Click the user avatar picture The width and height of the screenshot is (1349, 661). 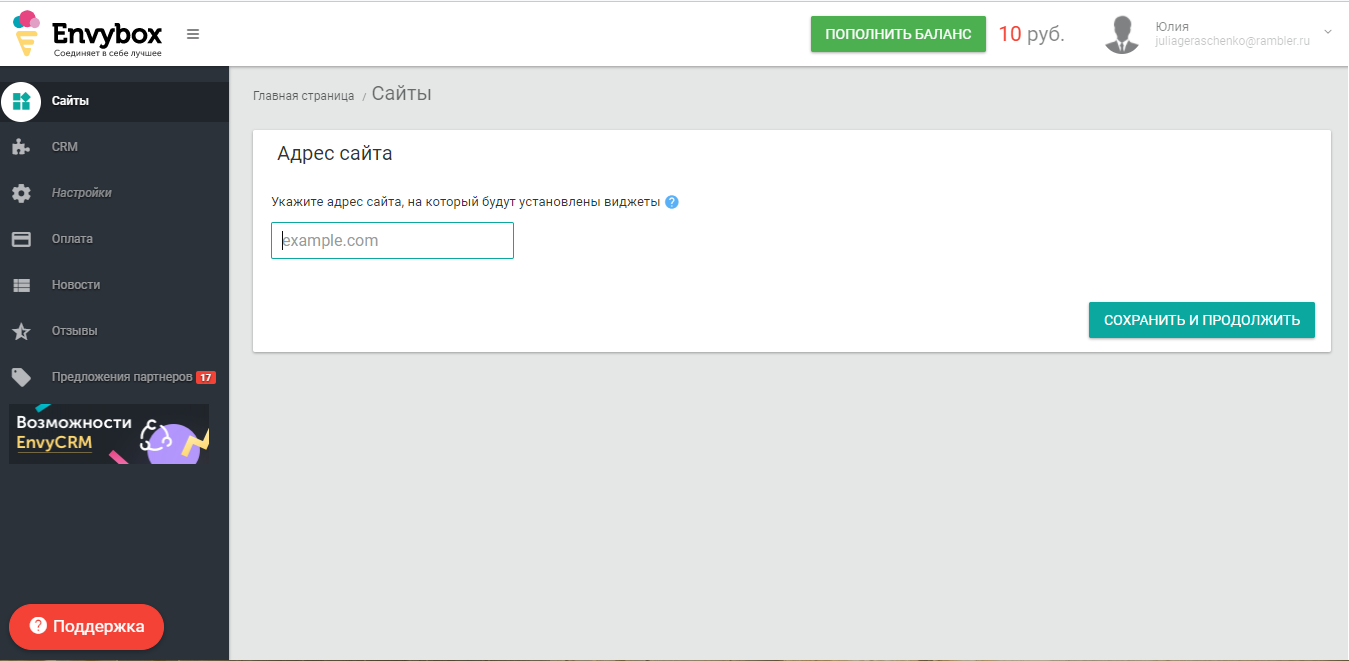[1122, 34]
